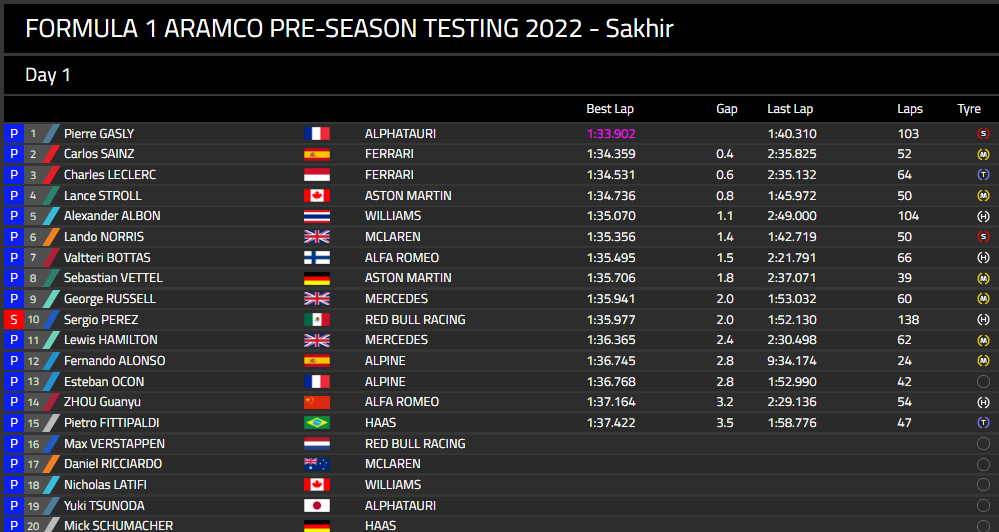
Task: Select the Best Lap column header
Action: (x=610, y=109)
